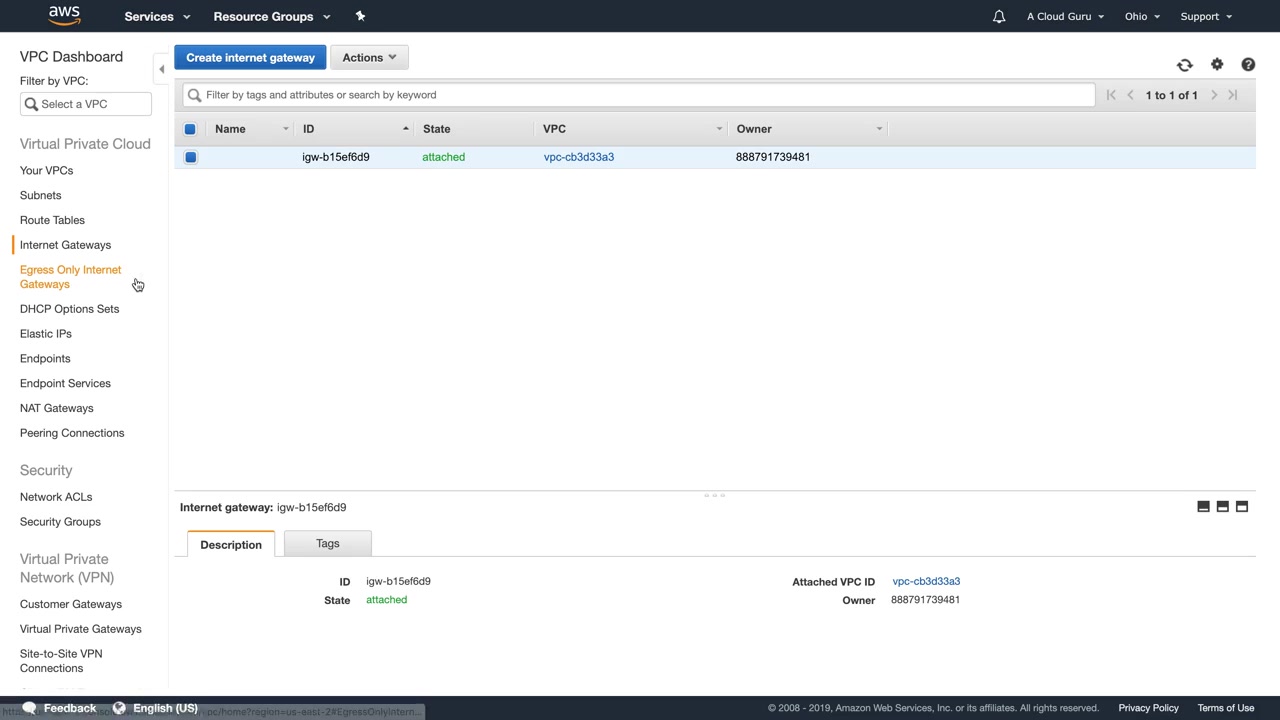Open Your VPCs in sidebar

(46, 170)
